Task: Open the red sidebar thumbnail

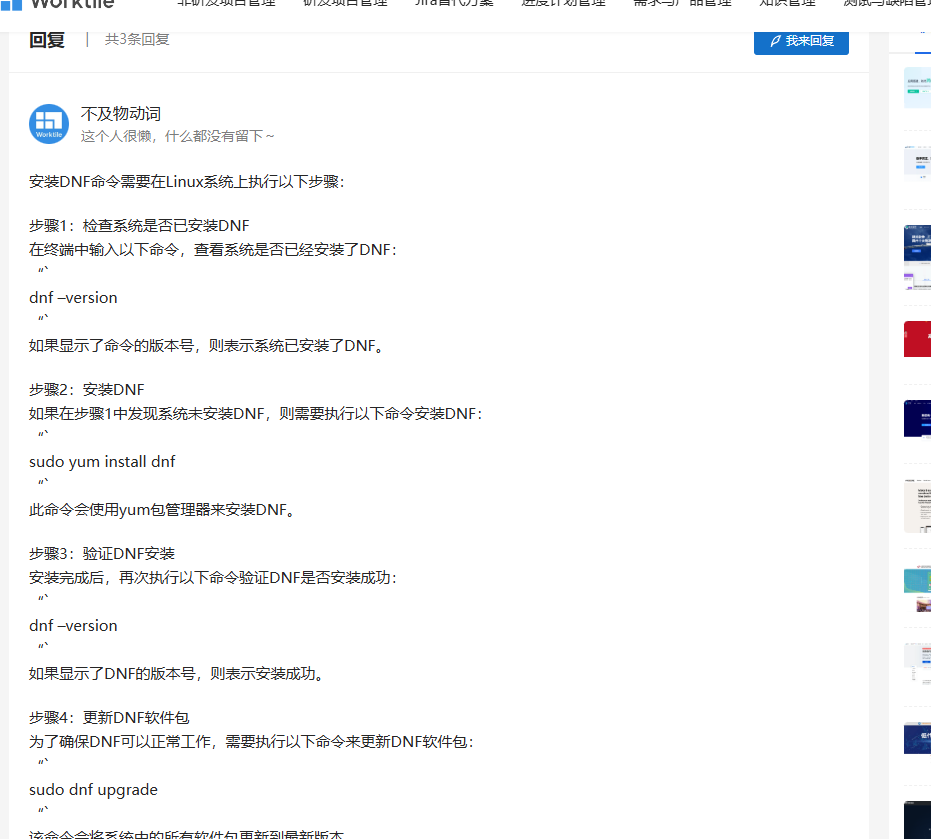Action: (x=917, y=339)
